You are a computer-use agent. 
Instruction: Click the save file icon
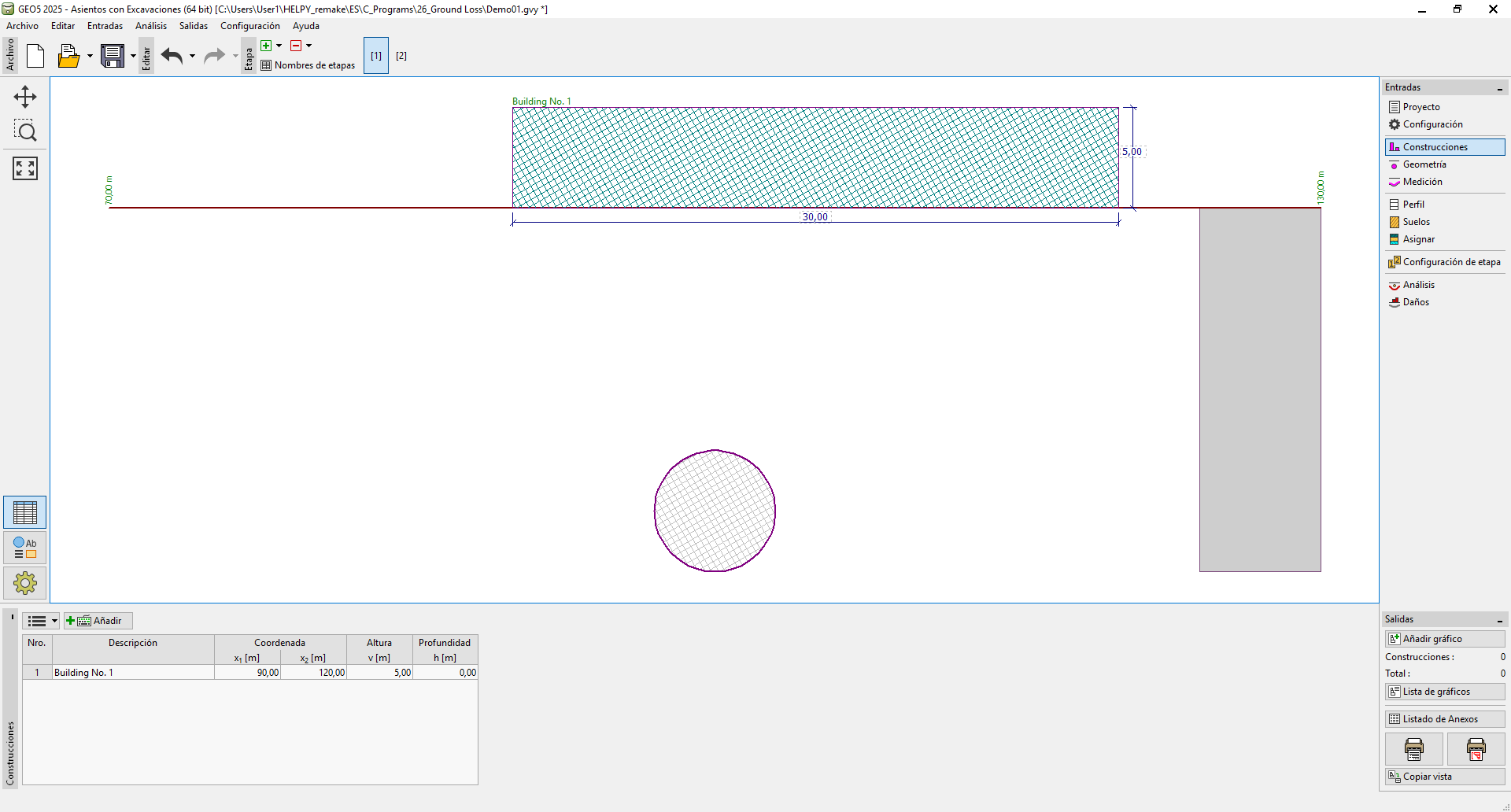(x=113, y=56)
